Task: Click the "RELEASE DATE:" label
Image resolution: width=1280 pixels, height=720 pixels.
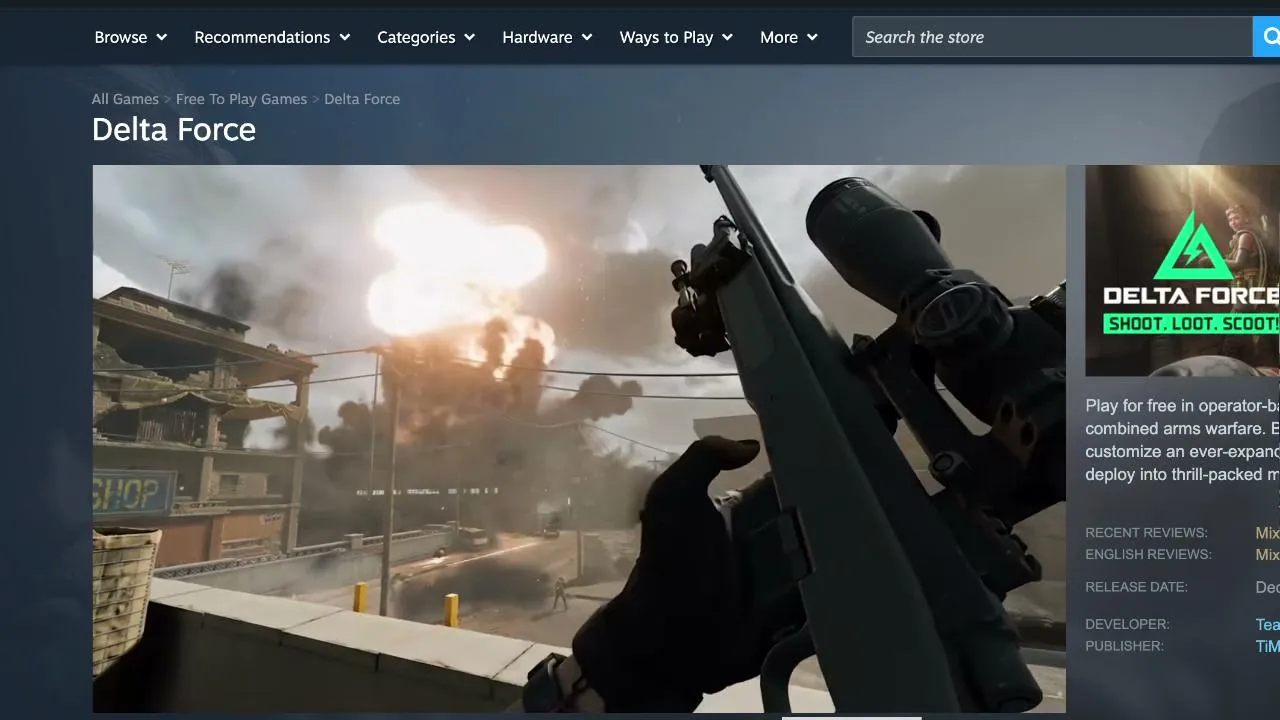Action: pyautogui.click(x=1137, y=587)
